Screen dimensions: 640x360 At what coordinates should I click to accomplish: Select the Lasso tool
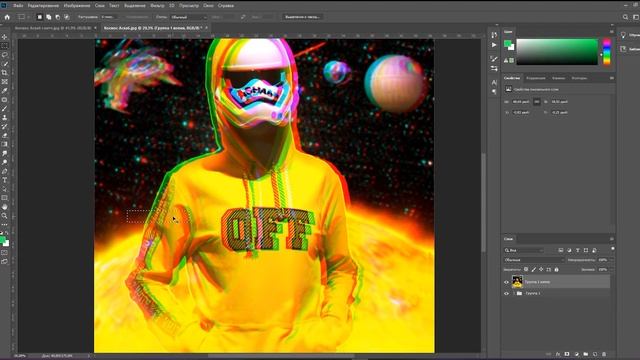pyautogui.click(x=4, y=55)
